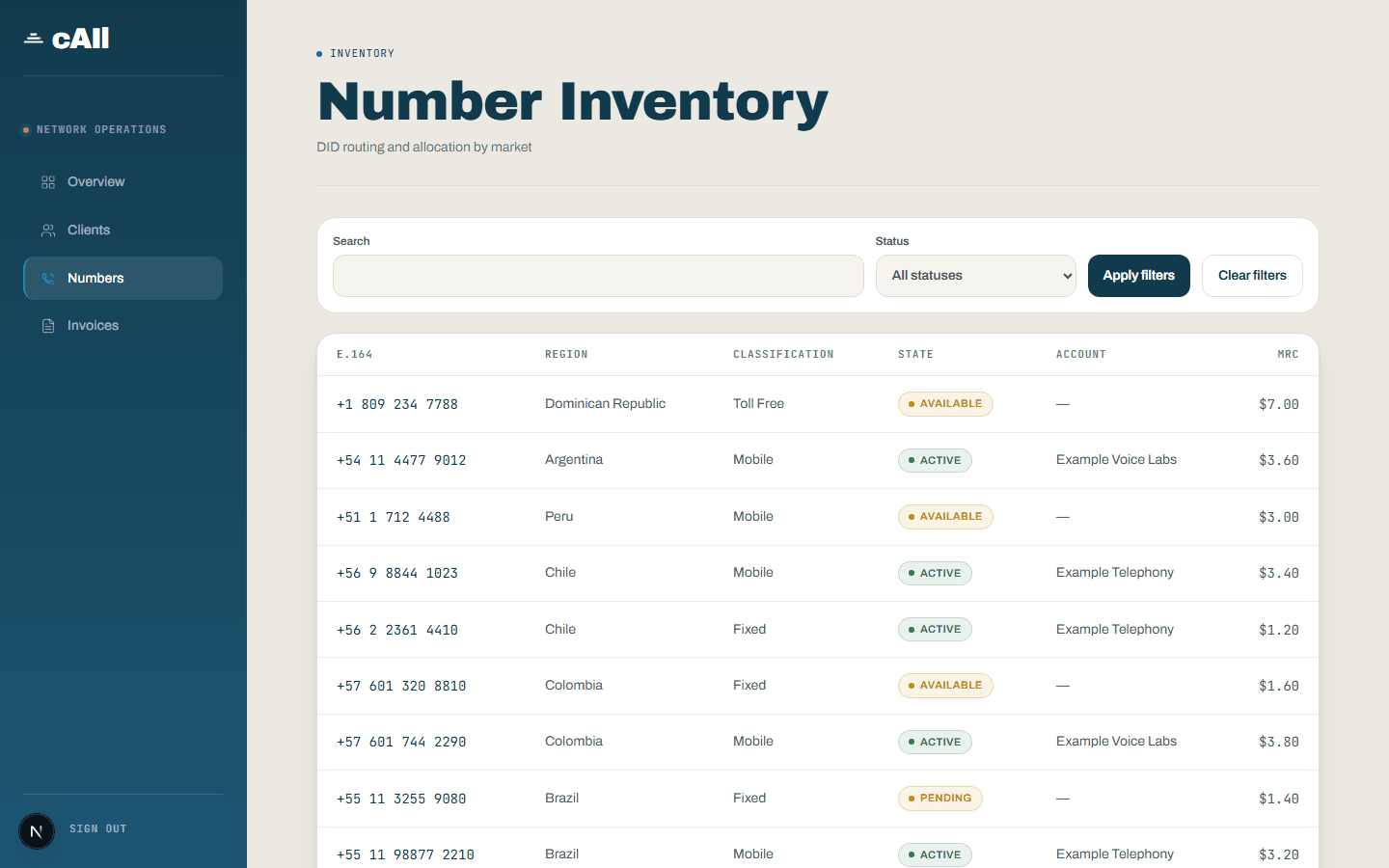Click the Numbers phone icon
This screenshot has width=1389, height=868.
(x=48, y=279)
